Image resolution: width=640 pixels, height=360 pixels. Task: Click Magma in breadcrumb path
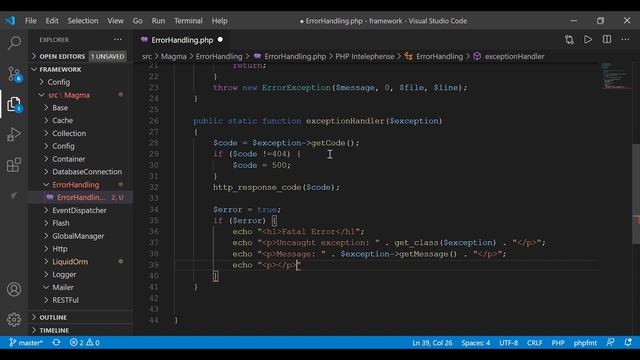point(173,56)
